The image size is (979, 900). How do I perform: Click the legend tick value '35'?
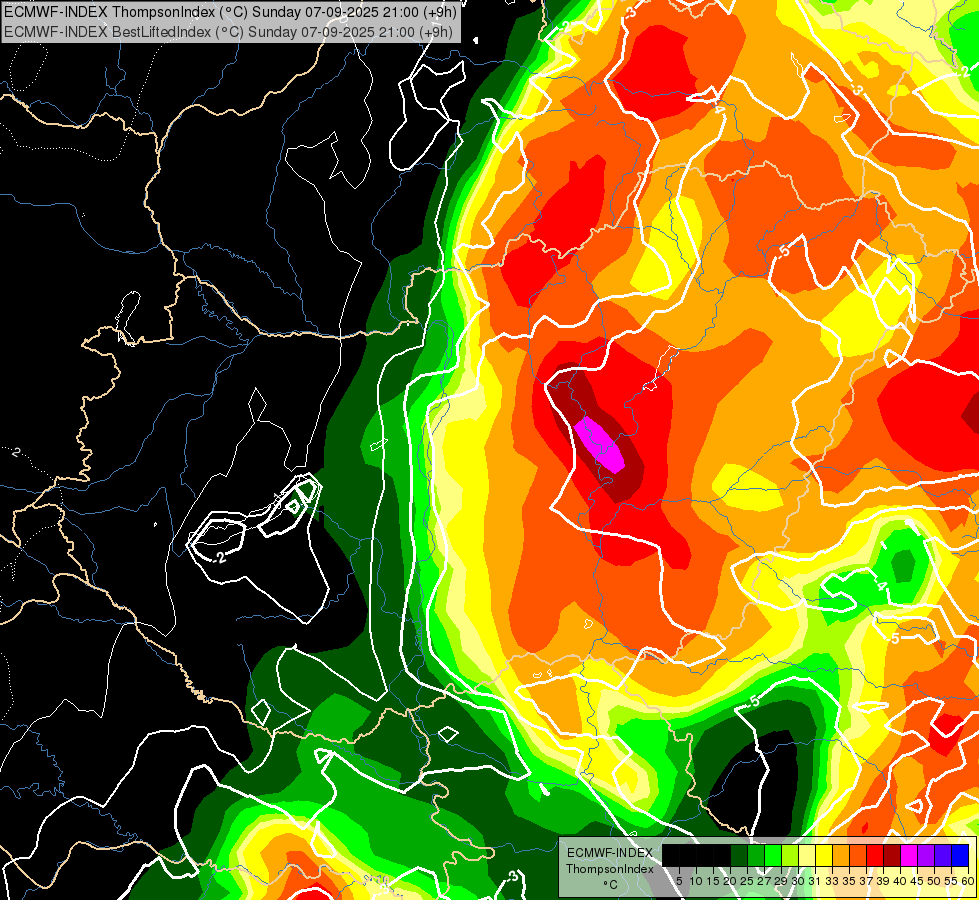(x=849, y=881)
